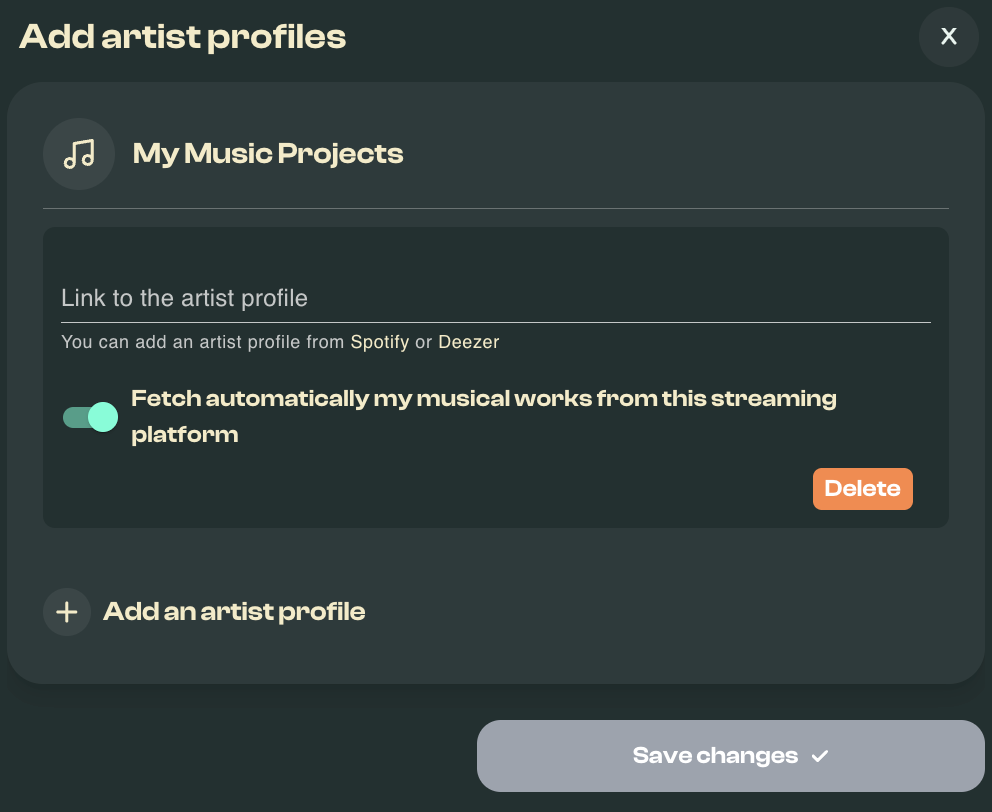Image resolution: width=992 pixels, height=812 pixels.
Task: Click the mint green toggle knob
Action: (x=102, y=417)
